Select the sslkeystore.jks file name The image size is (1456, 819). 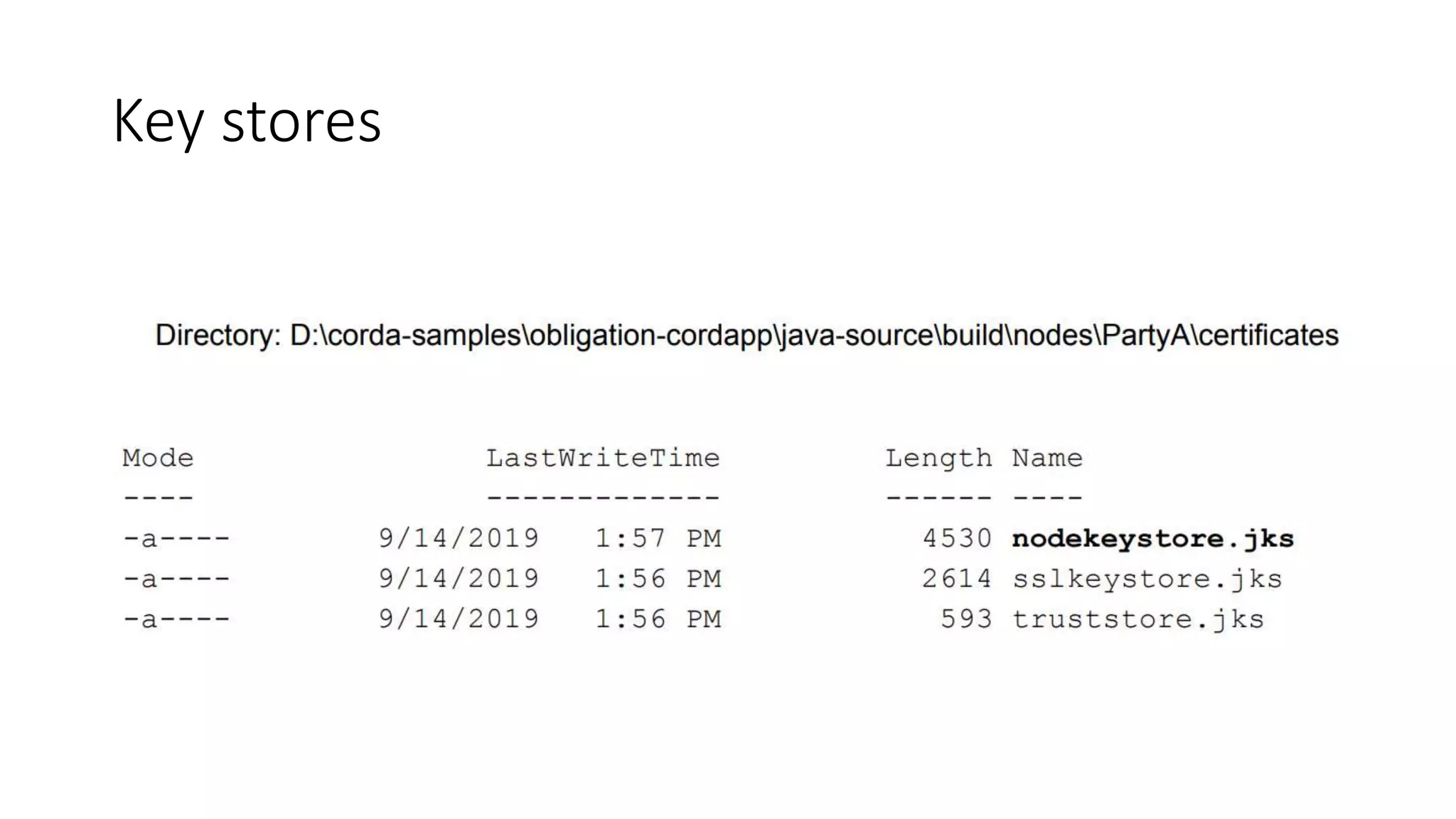coord(1147,579)
